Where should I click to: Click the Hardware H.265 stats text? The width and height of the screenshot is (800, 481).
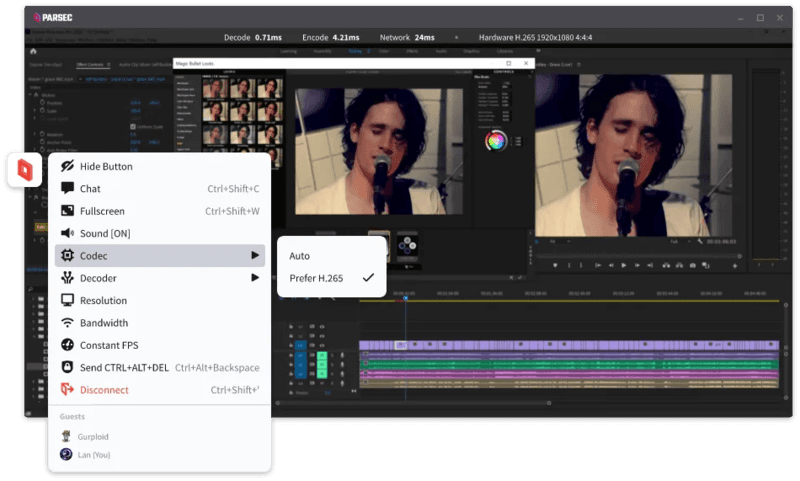coord(535,37)
